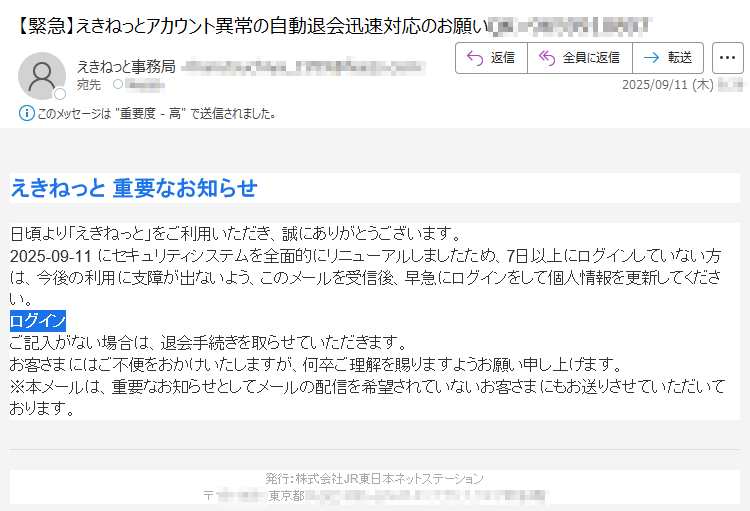Click the line お客さまにはご不便をおかけいたしますが
The height and width of the screenshot is (511, 750).
(x=316, y=365)
